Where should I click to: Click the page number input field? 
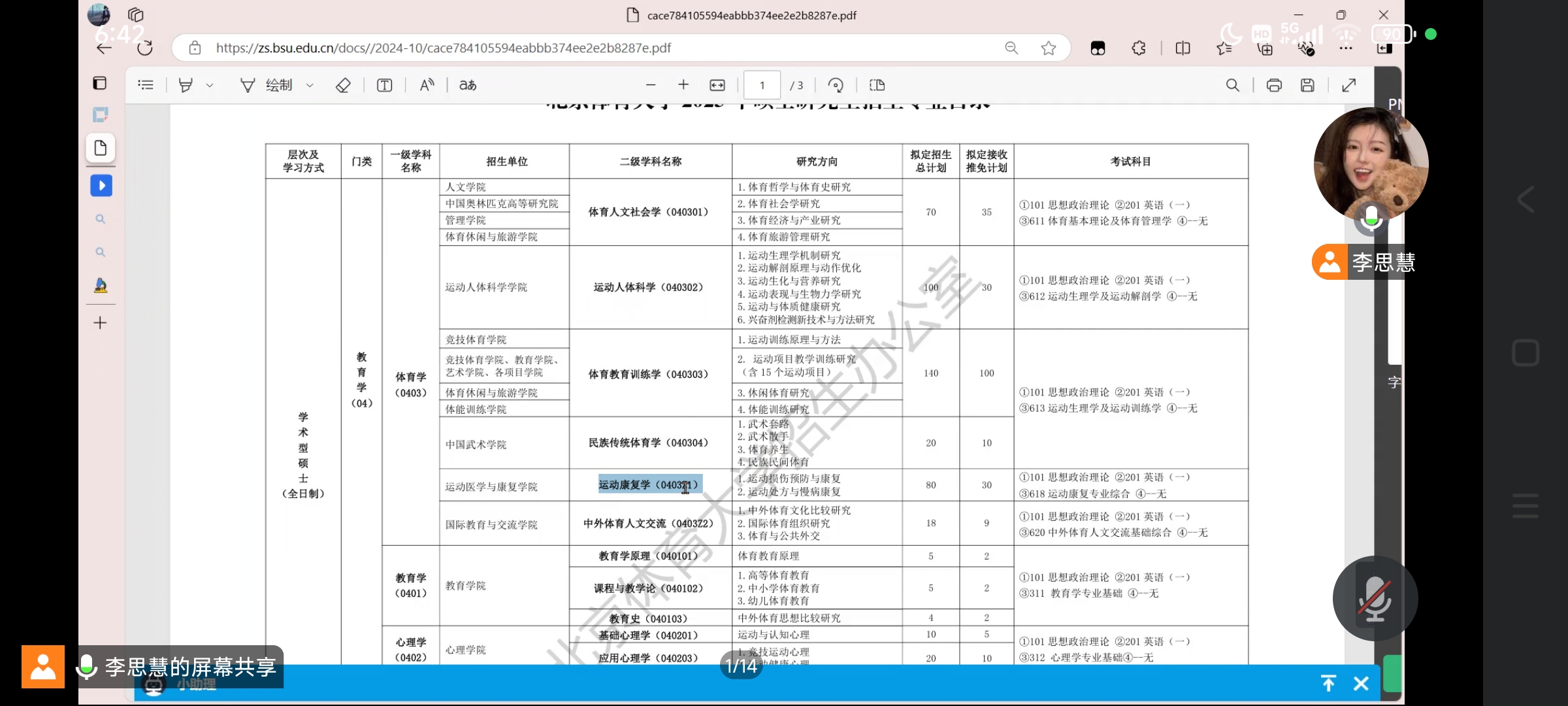762,85
